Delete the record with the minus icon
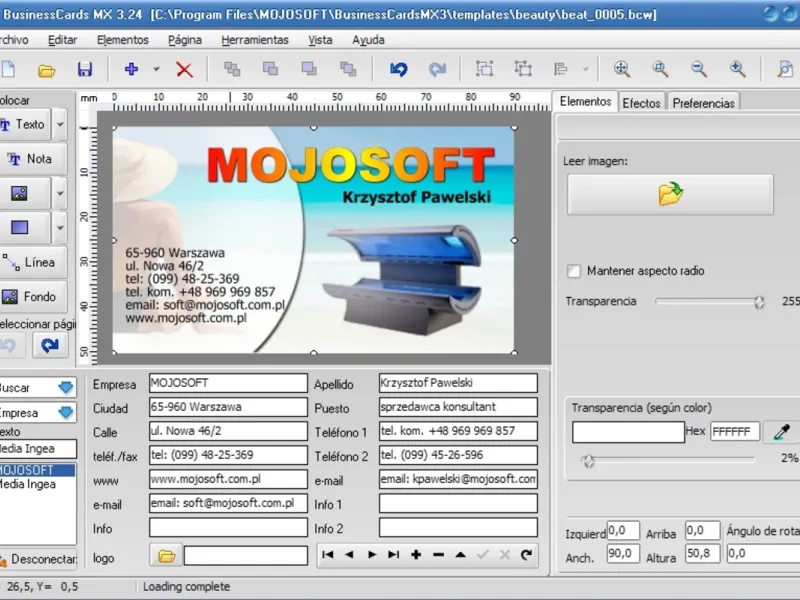 point(438,555)
